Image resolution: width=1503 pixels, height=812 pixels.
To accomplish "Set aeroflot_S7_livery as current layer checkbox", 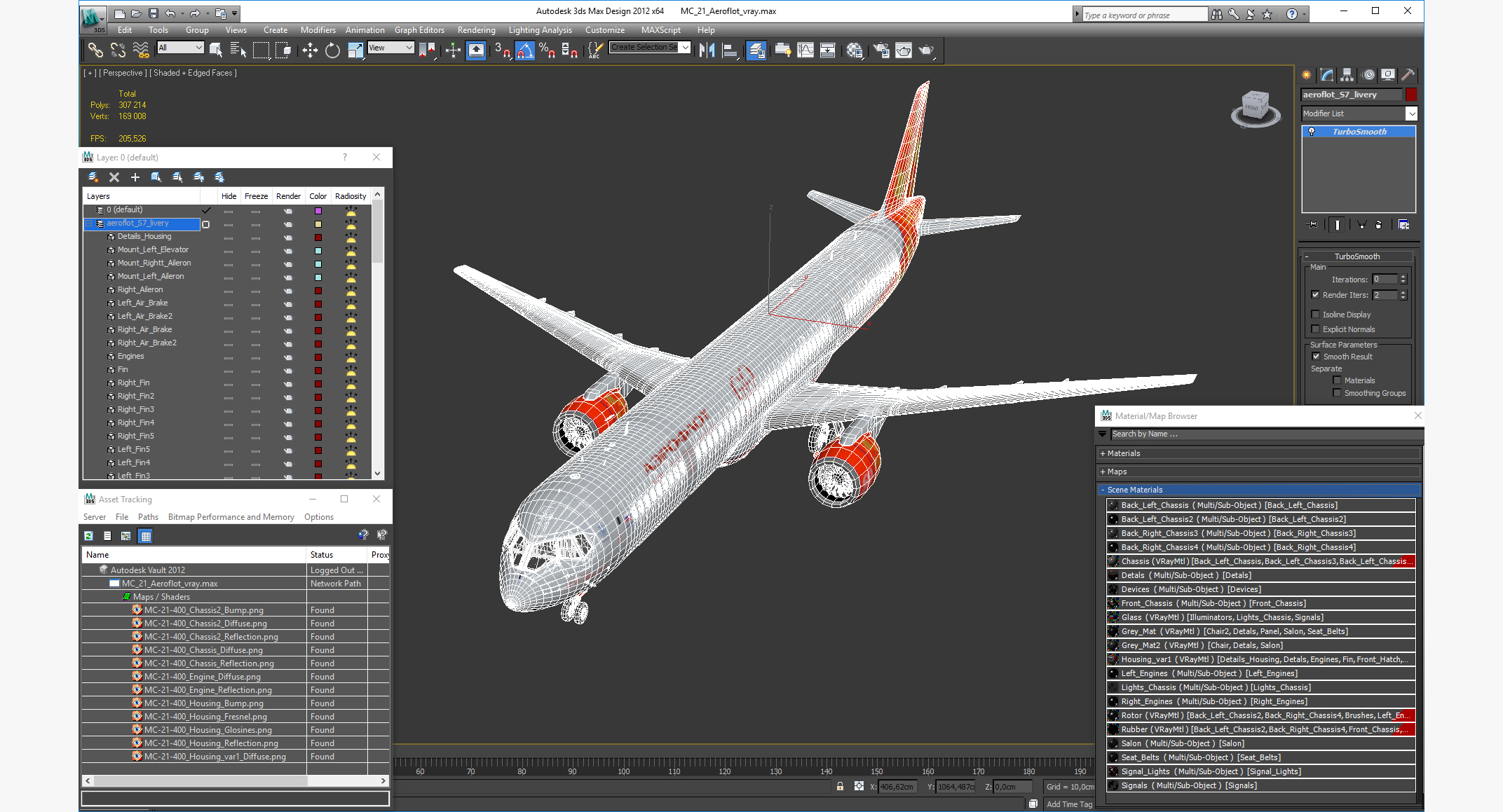I will coord(206,224).
